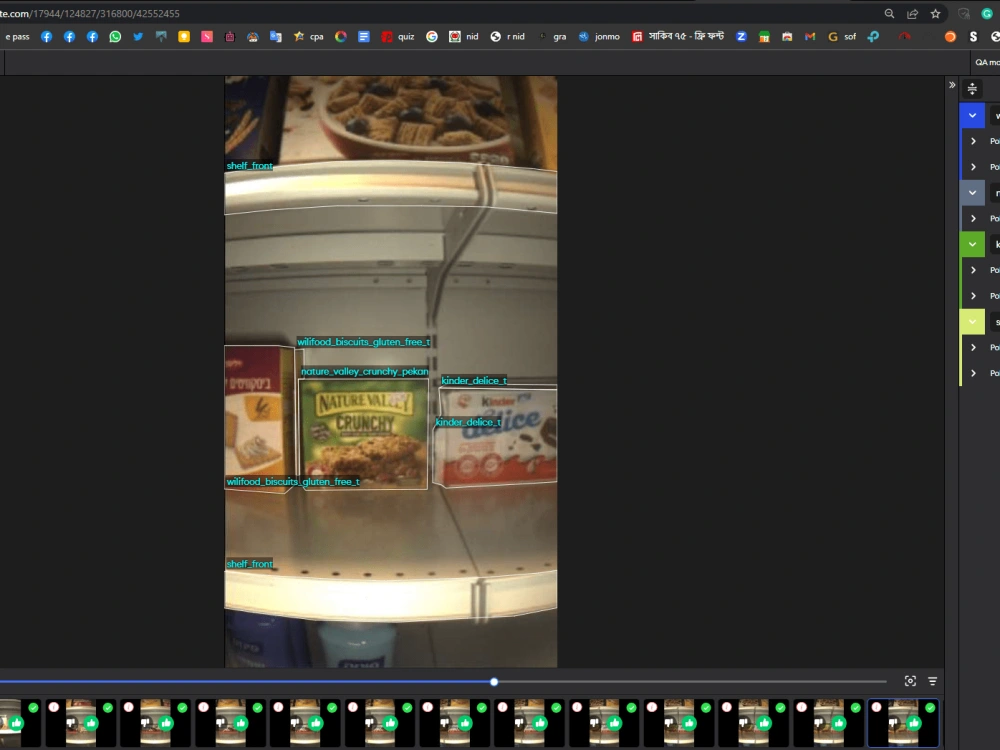Collapse the yellow-green class group chevron
1000x750 pixels.
click(x=972, y=321)
